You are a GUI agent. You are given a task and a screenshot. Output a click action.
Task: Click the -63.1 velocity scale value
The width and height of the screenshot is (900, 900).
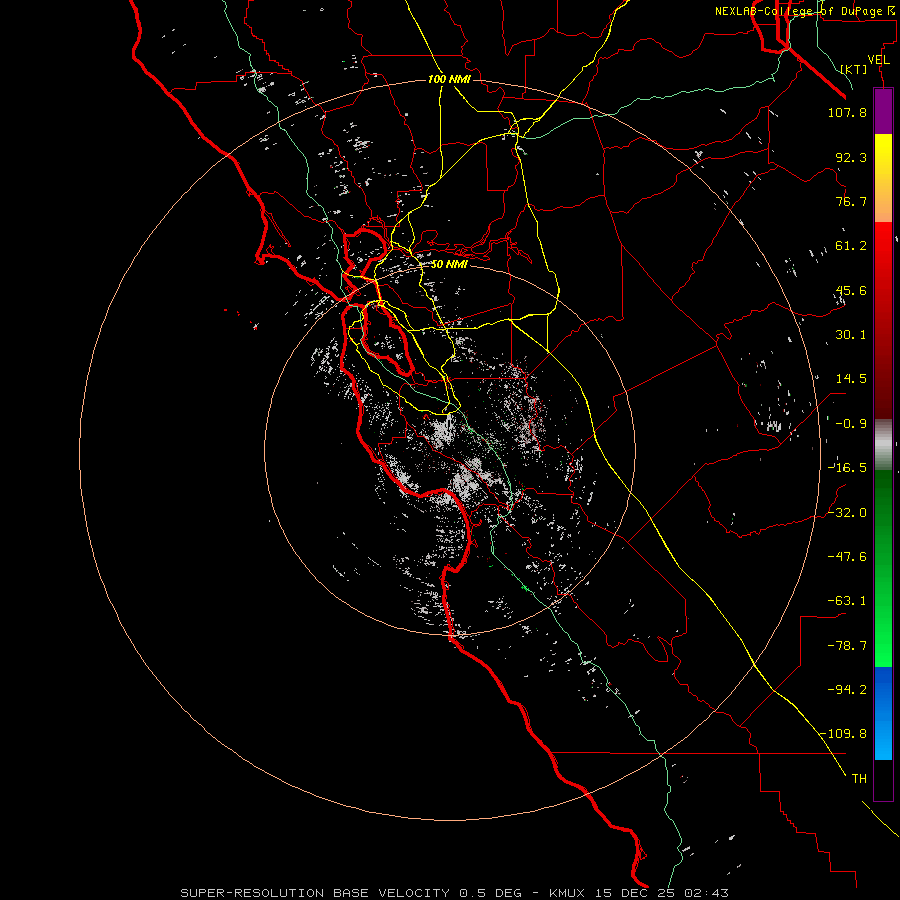847,601
